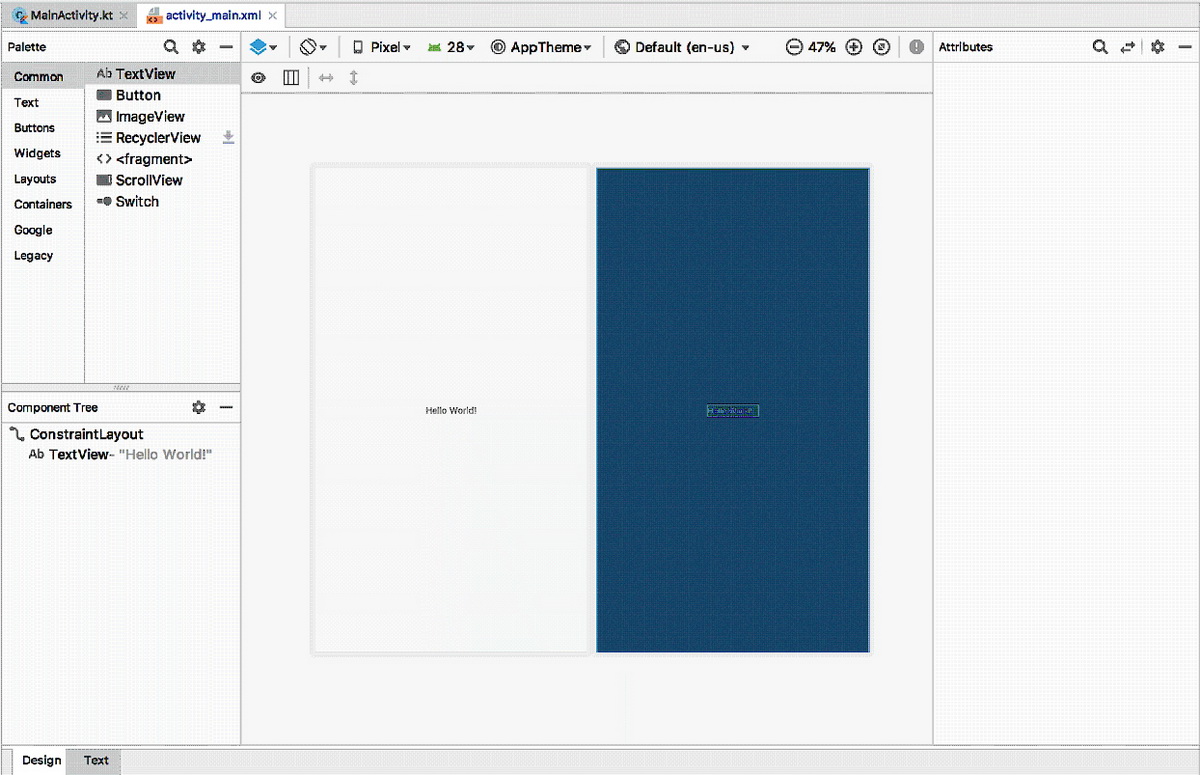Image resolution: width=1200 pixels, height=775 pixels.
Task: Select ScrollView in palette
Action: coord(163,180)
